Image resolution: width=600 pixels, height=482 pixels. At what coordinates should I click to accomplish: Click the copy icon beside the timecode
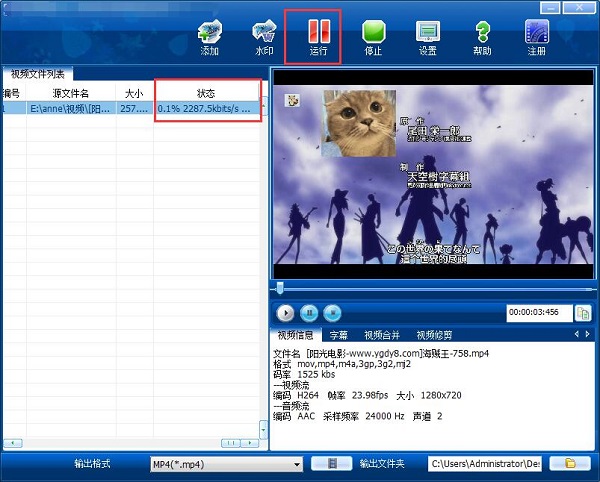coord(583,313)
